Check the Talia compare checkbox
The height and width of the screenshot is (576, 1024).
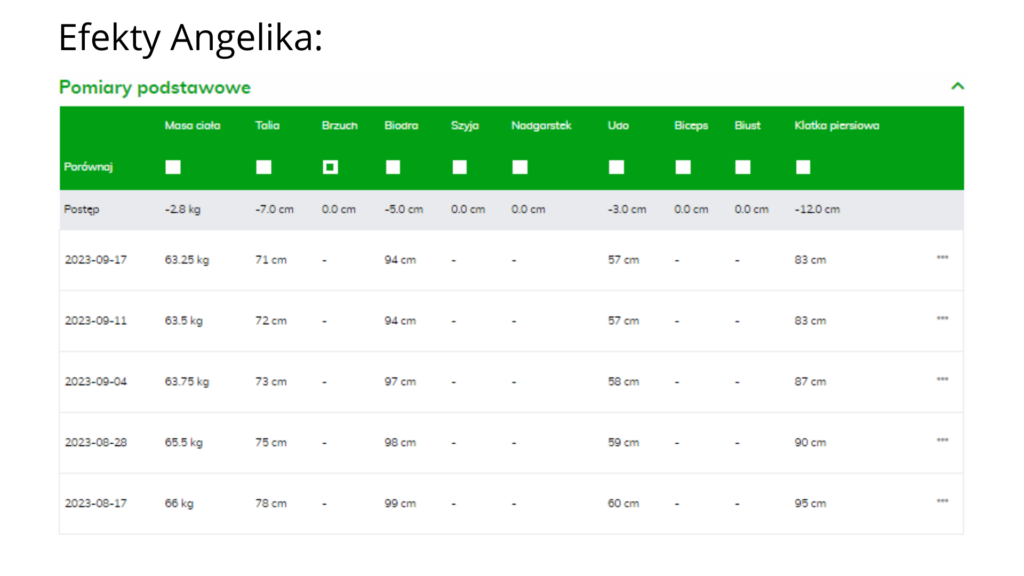(x=263, y=167)
